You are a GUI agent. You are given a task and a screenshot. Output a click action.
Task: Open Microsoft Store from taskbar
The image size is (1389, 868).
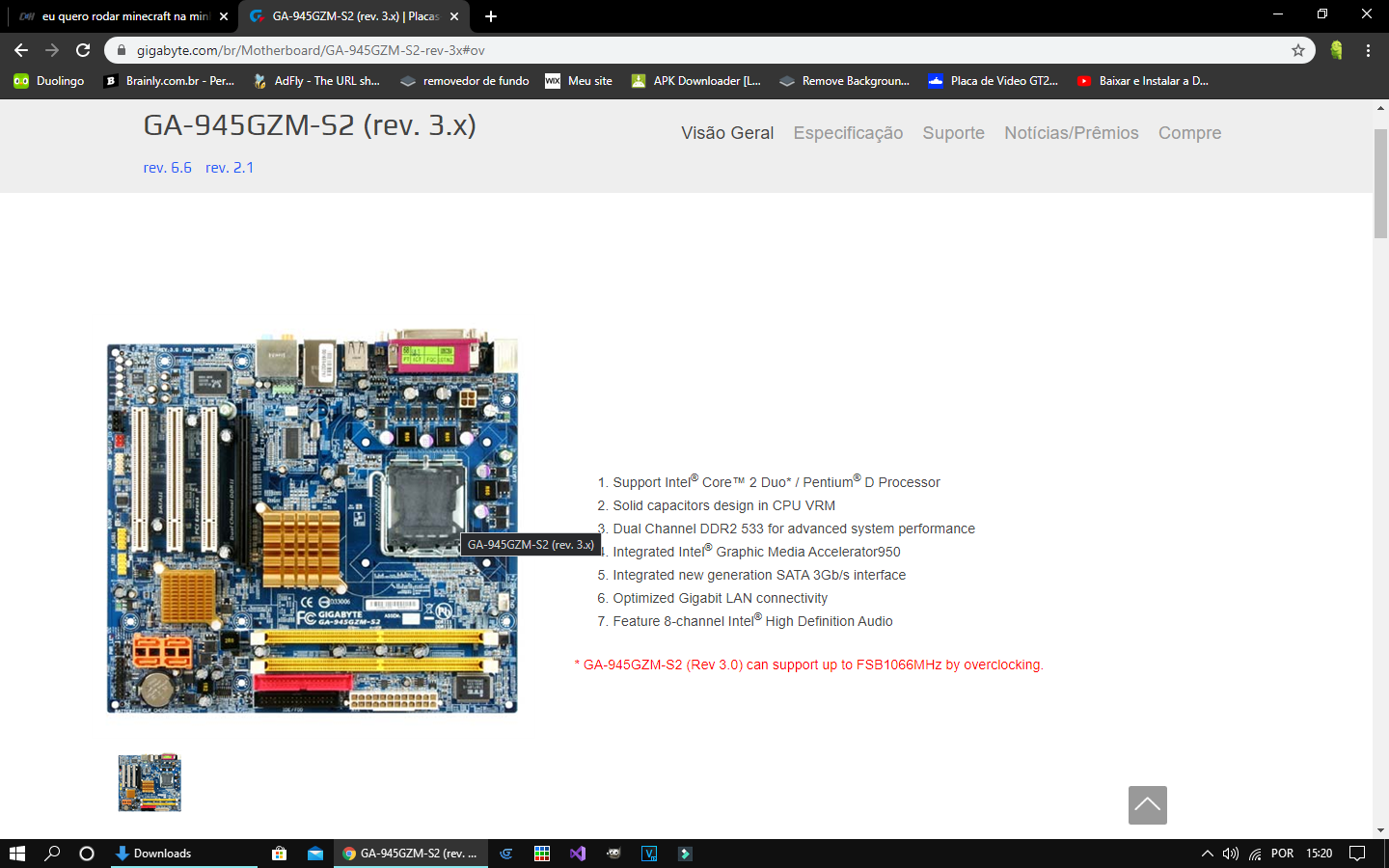click(x=279, y=854)
